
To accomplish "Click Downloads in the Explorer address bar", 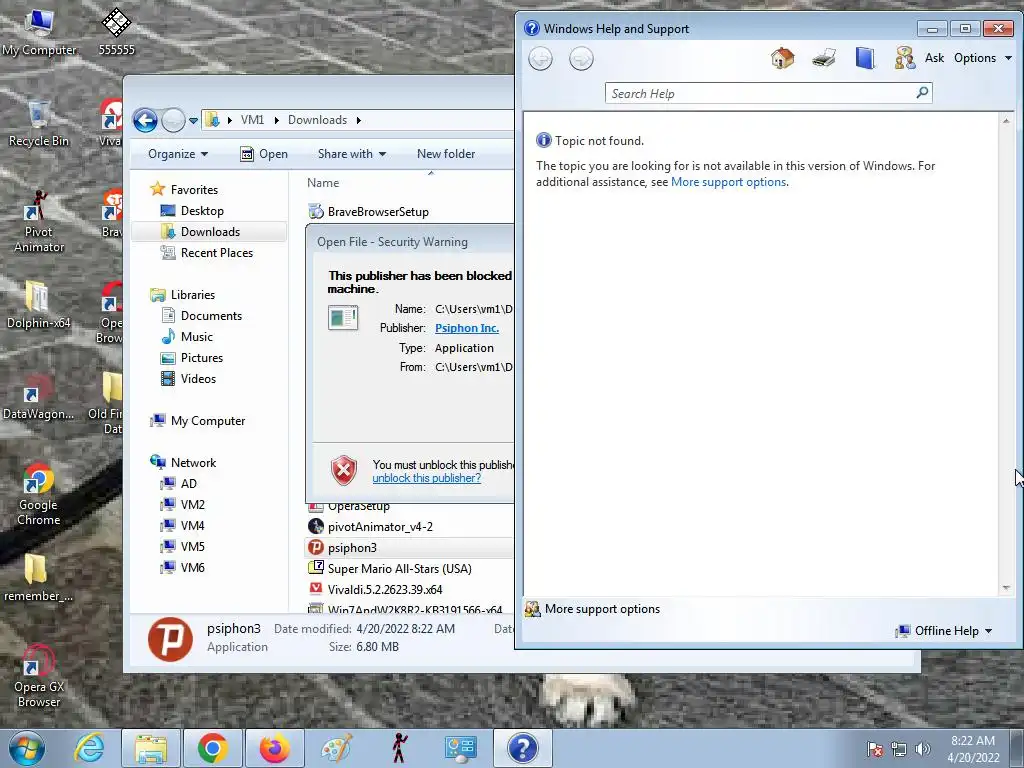I will click(317, 120).
